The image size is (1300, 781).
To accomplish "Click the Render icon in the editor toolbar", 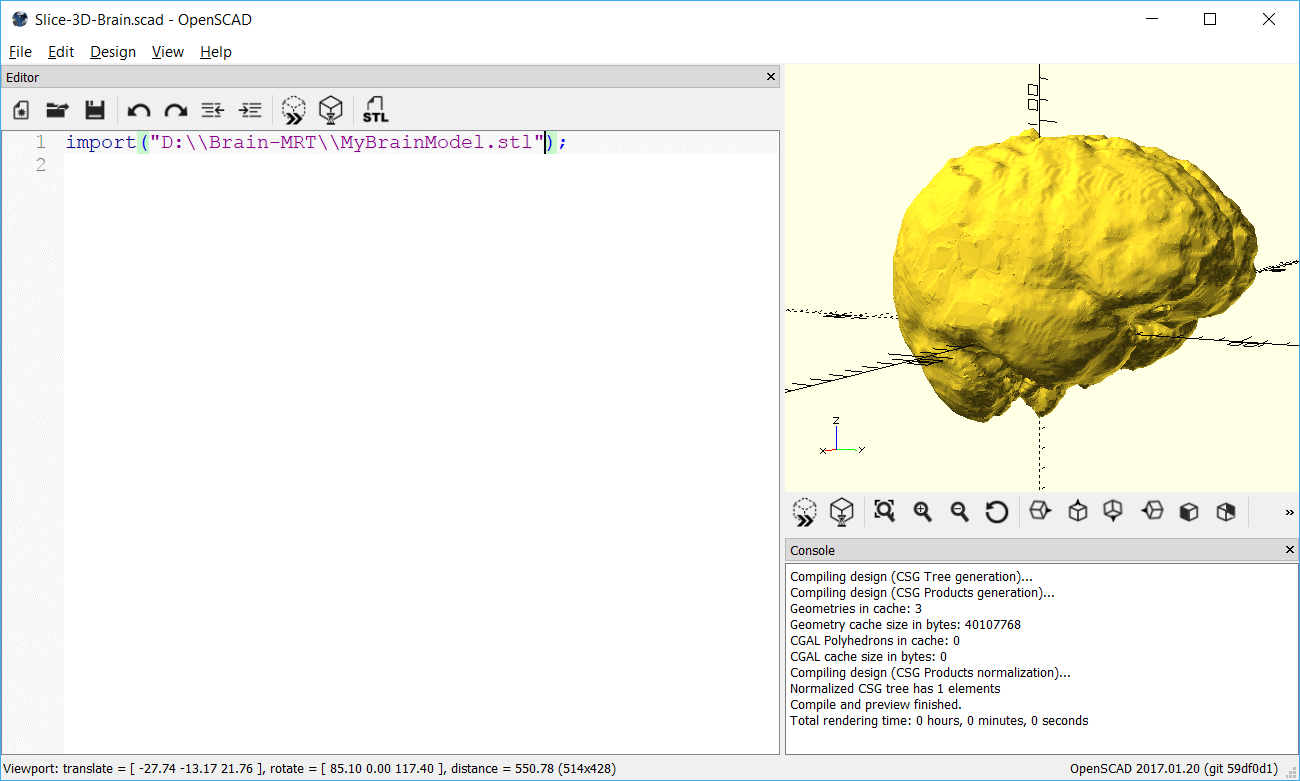I will click(330, 110).
